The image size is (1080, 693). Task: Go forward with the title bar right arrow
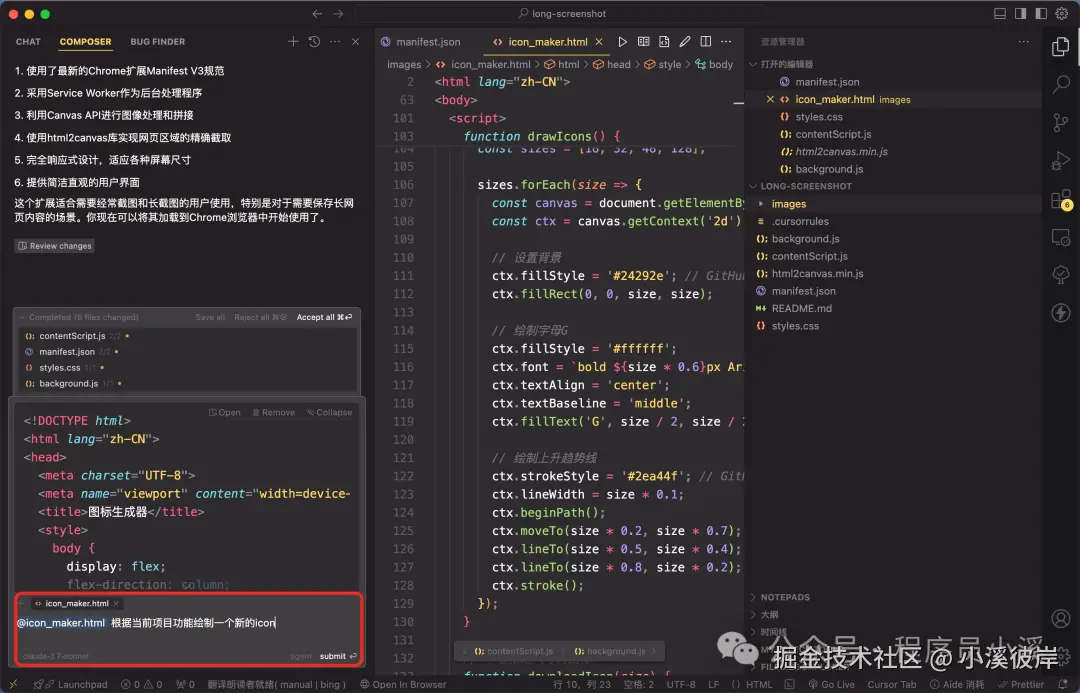click(x=338, y=14)
